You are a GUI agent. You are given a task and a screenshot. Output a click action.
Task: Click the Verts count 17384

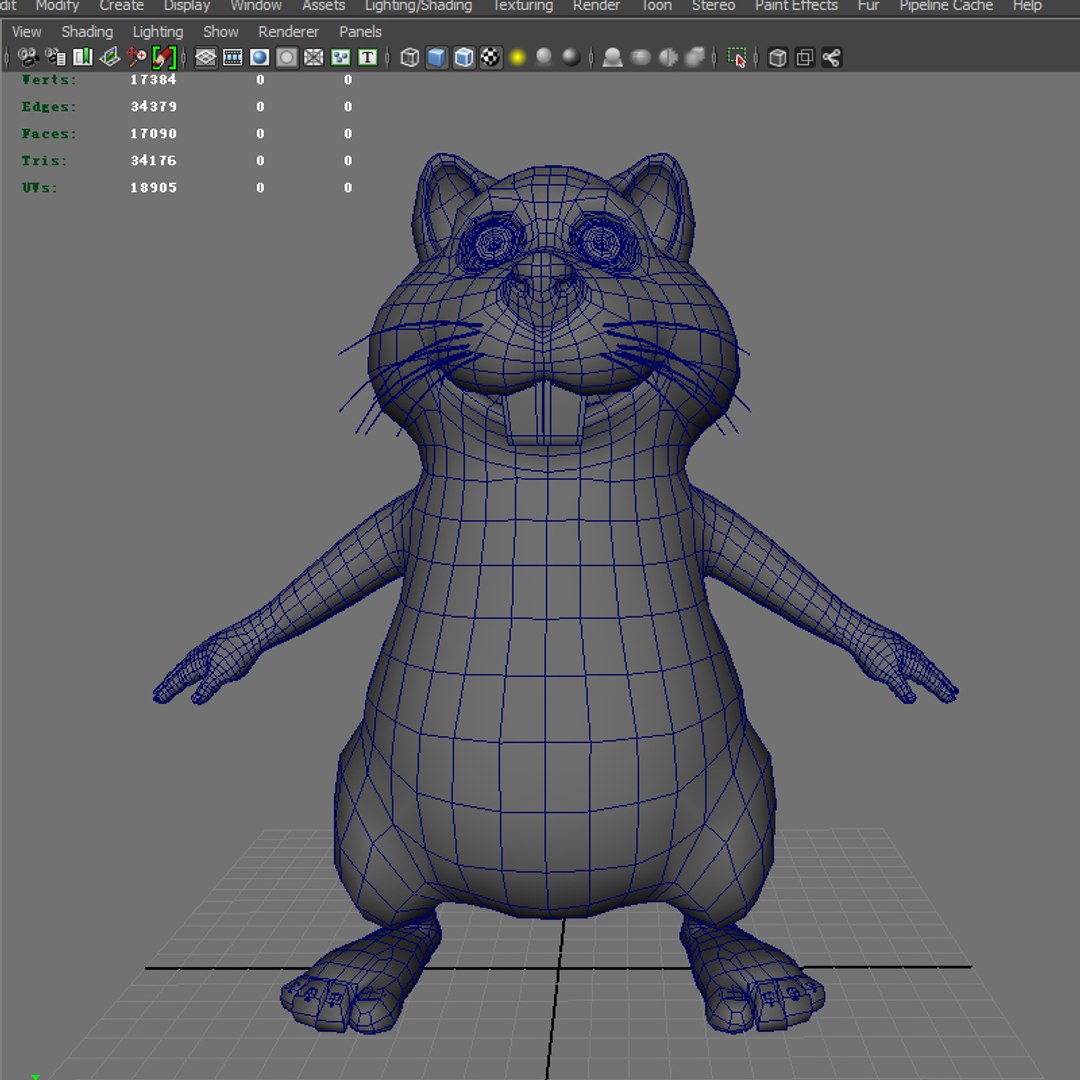pos(153,79)
